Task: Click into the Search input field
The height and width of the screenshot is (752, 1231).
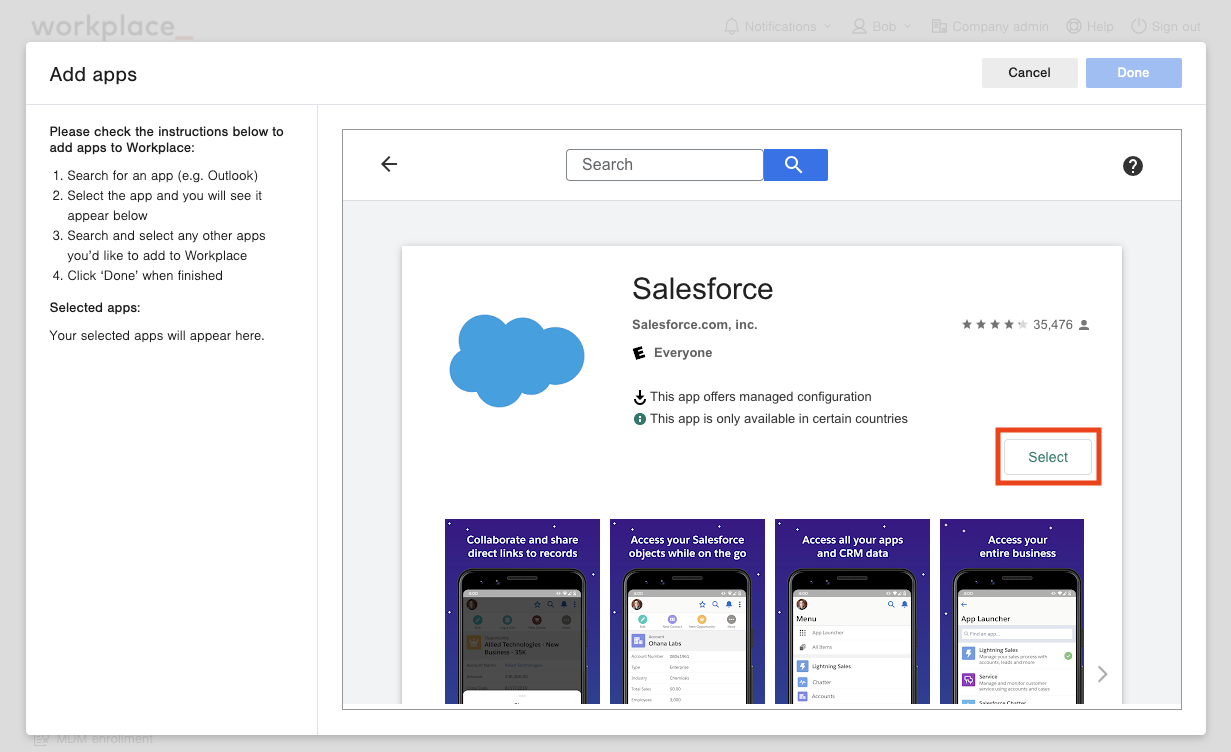Action: click(665, 165)
